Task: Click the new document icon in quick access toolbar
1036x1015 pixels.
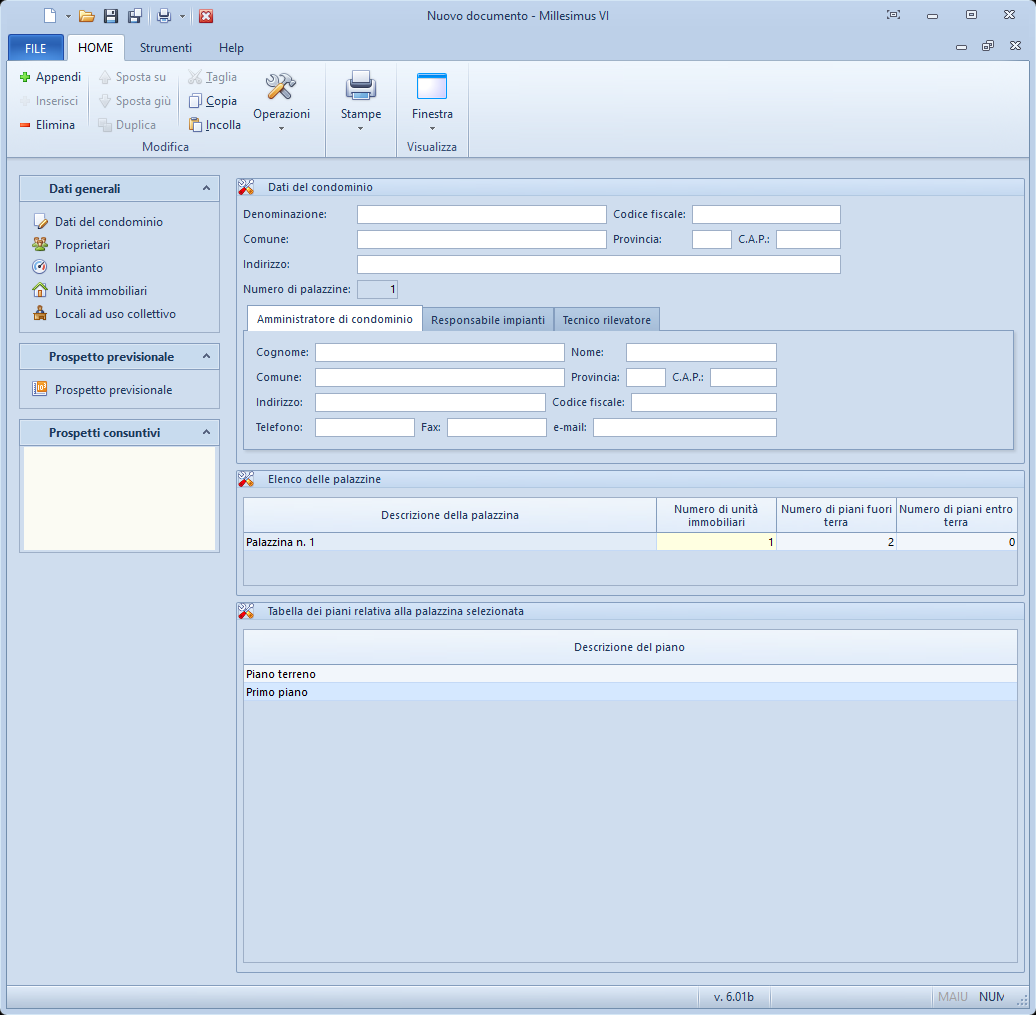Action: (50, 16)
